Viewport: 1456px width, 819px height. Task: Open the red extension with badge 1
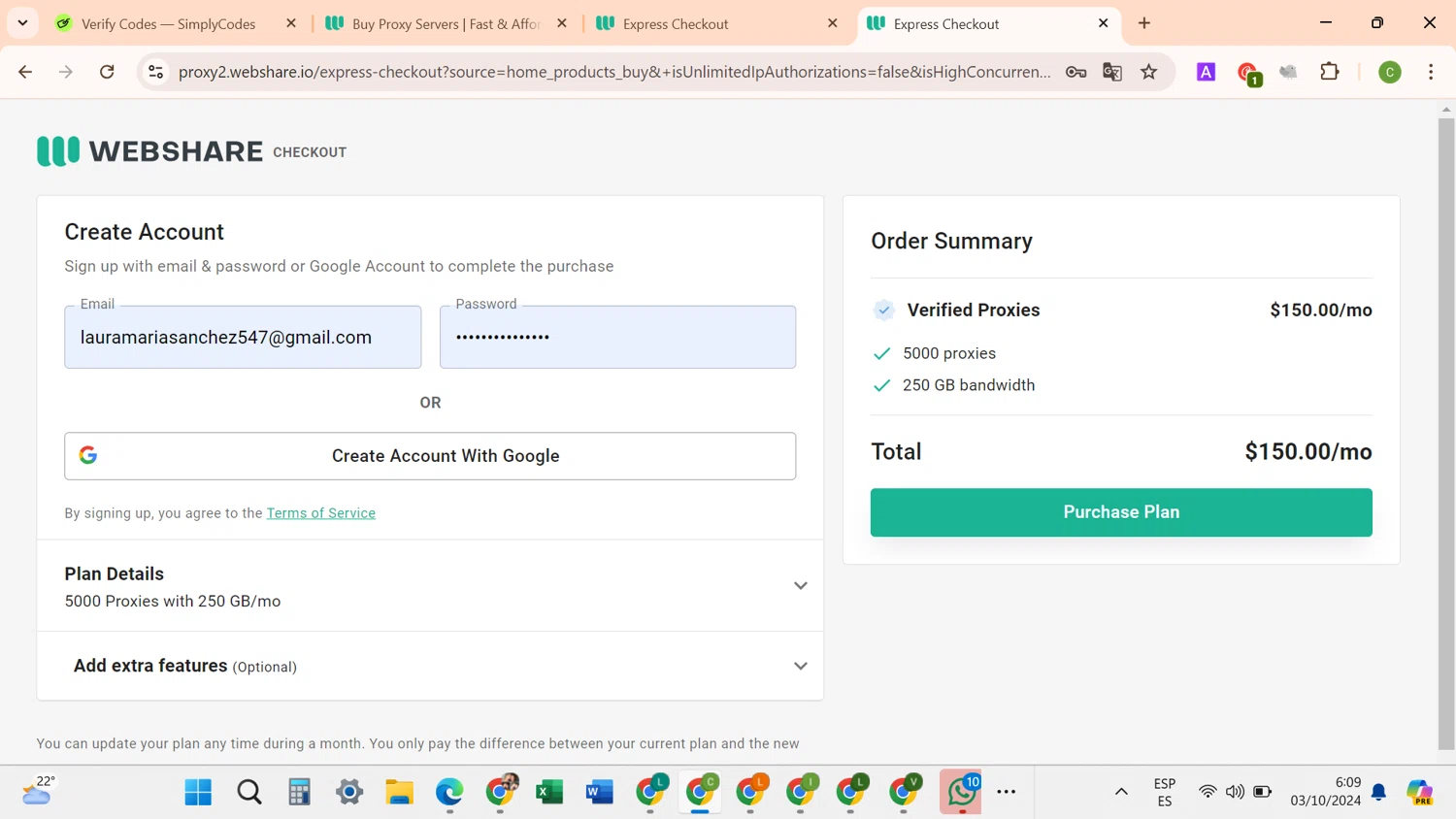(x=1248, y=73)
